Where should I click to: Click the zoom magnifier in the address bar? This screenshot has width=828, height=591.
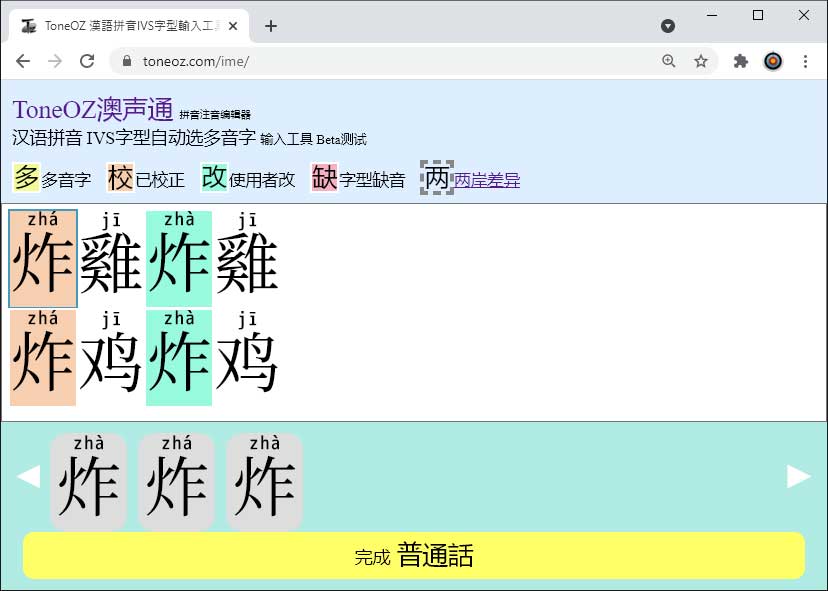point(669,61)
